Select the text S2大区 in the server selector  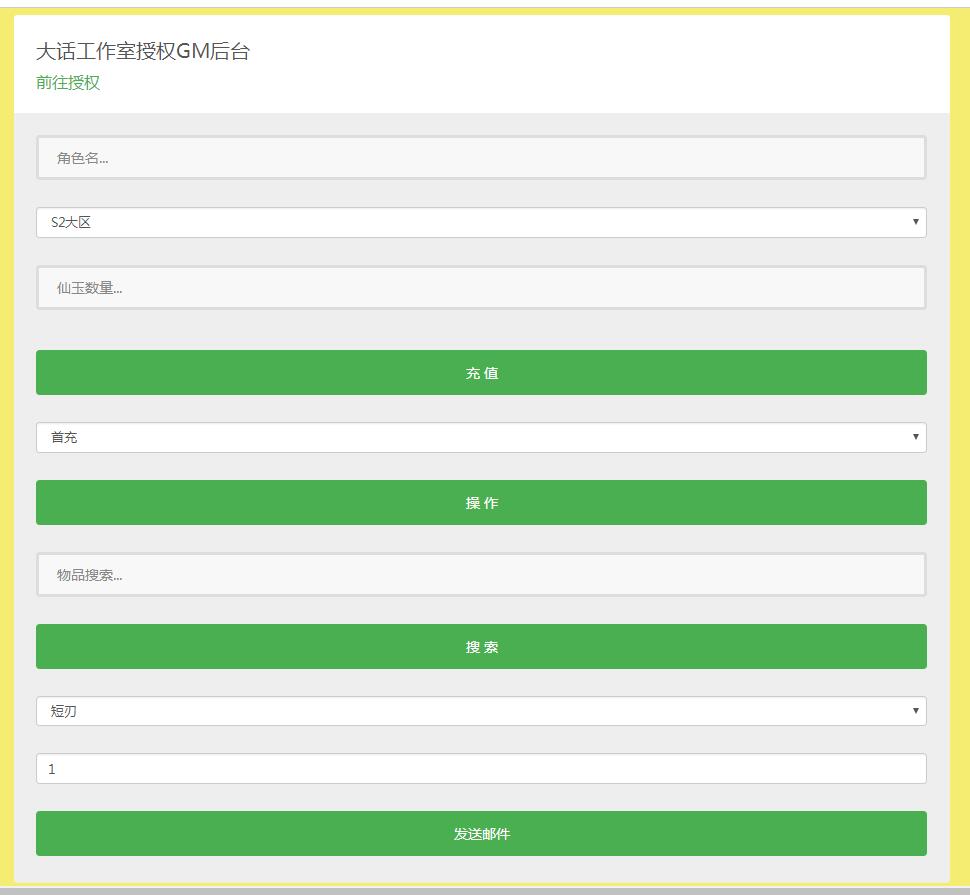click(x=71, y=223)
